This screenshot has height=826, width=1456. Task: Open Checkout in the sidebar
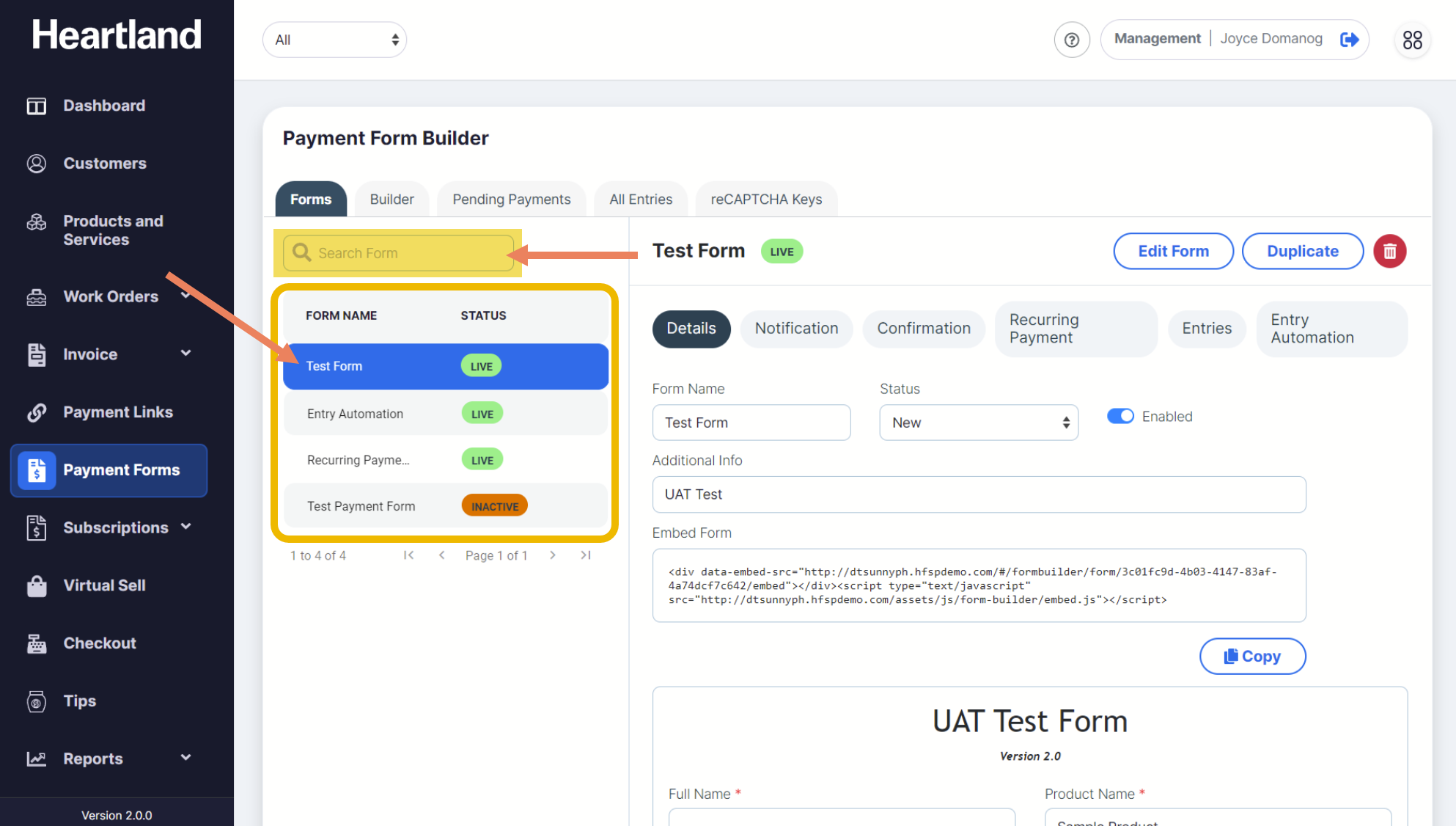(100, 643)
